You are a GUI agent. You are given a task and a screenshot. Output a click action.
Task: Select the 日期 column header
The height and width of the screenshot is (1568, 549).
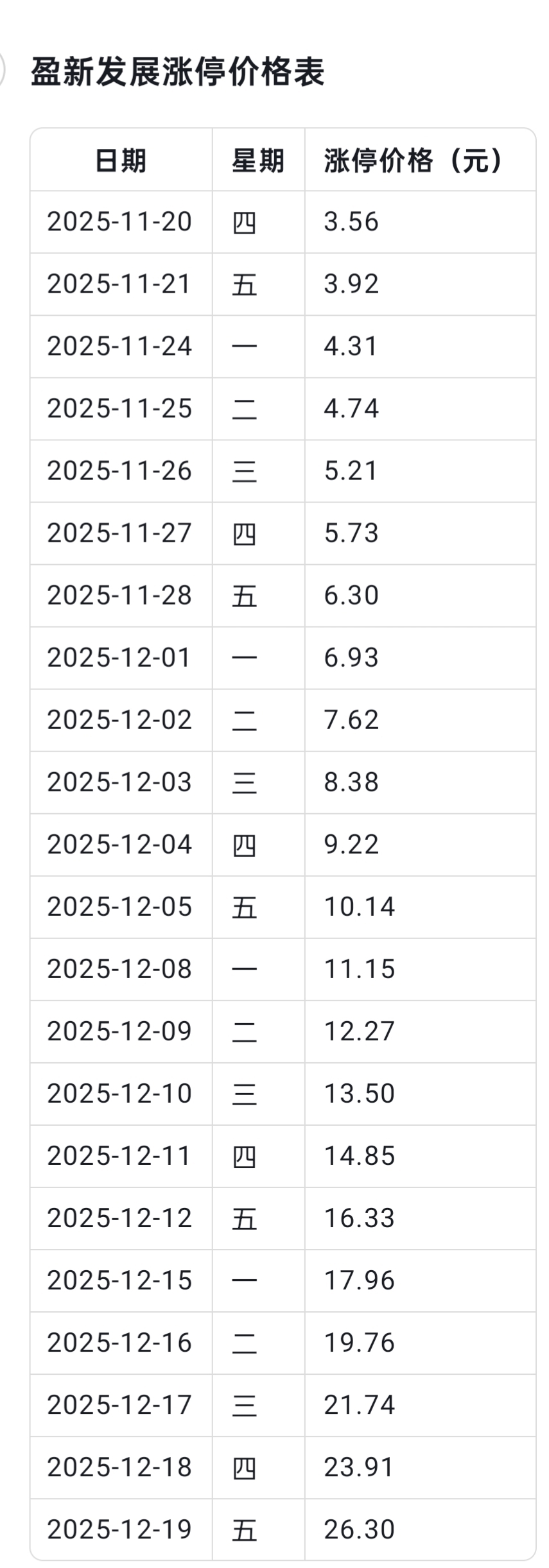tap(121, 160)
